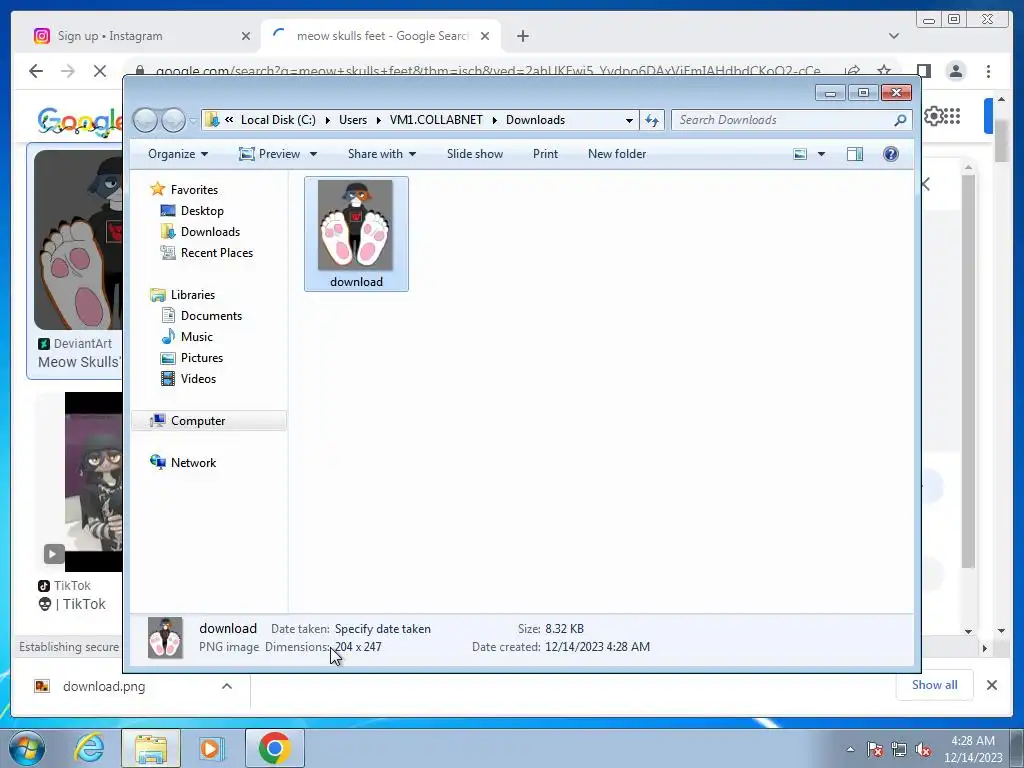The width and height of the screenshot is (1024, 768).
Task: Click Explorer forward navigation button
Action: pos(174,120)
